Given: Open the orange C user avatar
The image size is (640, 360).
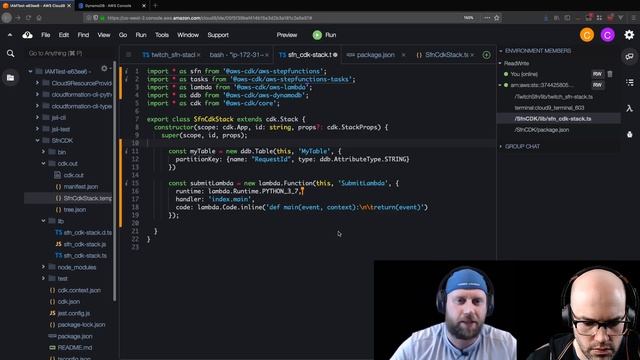Looking at the screenshot, I should (587, 35).
